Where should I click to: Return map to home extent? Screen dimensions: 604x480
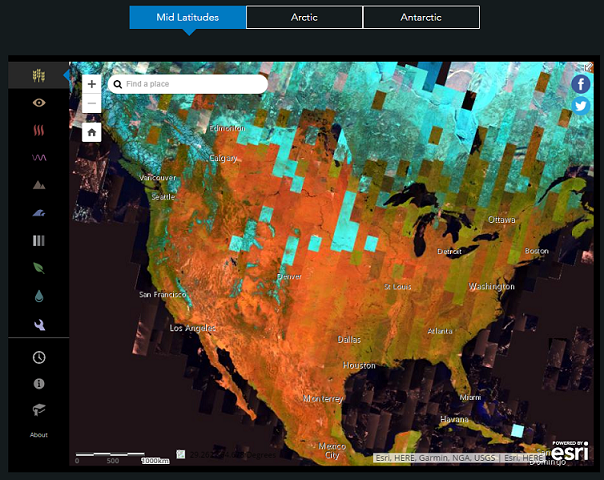click(92, 133)
